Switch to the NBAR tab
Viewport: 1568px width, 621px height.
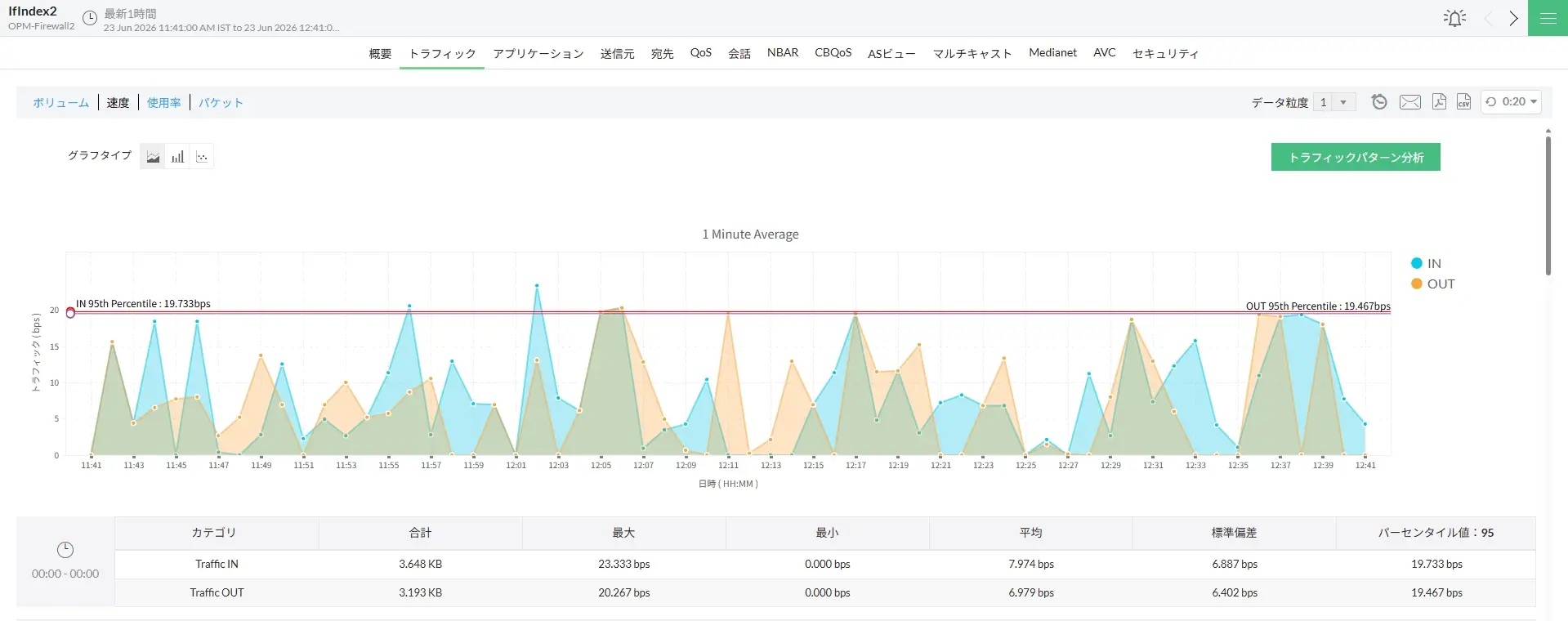[783, 52]
